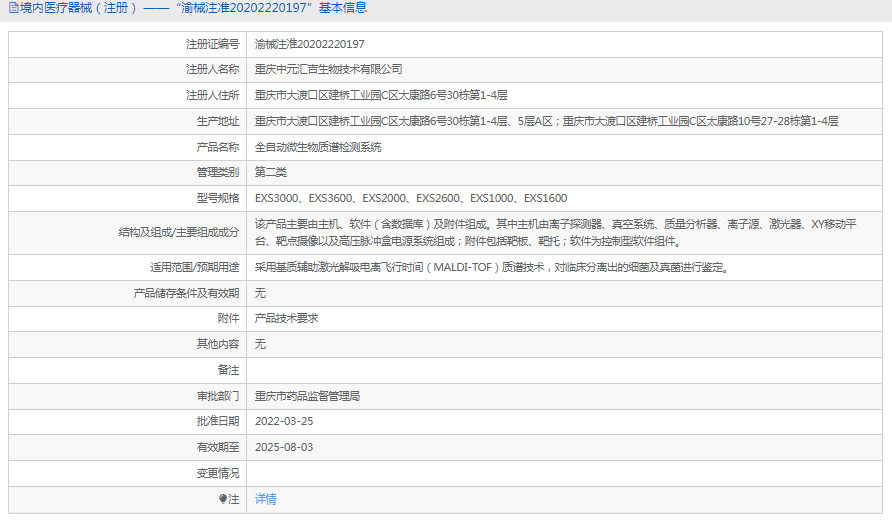Image resolution: width=892 pixels, height=522 pixels.
Task: Click the 产品名称 label
Action: coord(218,147)
